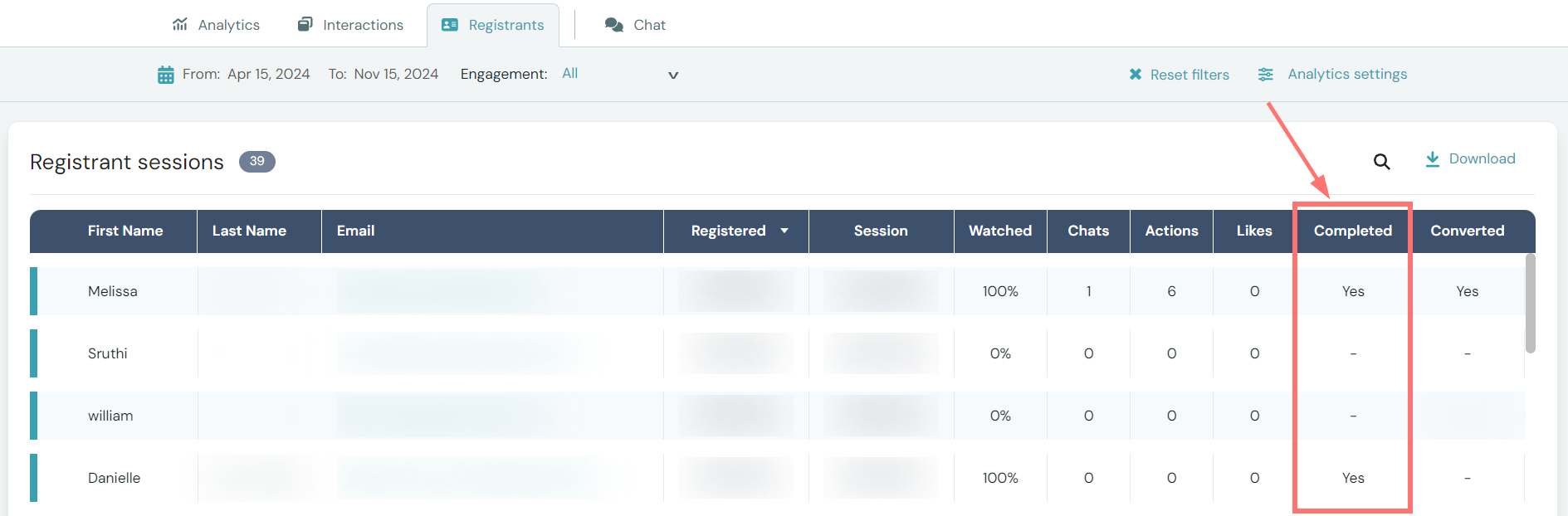Sort by Registered column header
1568x516 pixels.
[x=728, y=231]
